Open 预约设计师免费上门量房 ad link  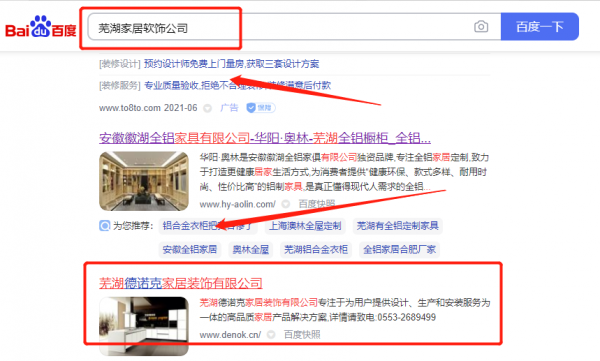pos(231,64)
